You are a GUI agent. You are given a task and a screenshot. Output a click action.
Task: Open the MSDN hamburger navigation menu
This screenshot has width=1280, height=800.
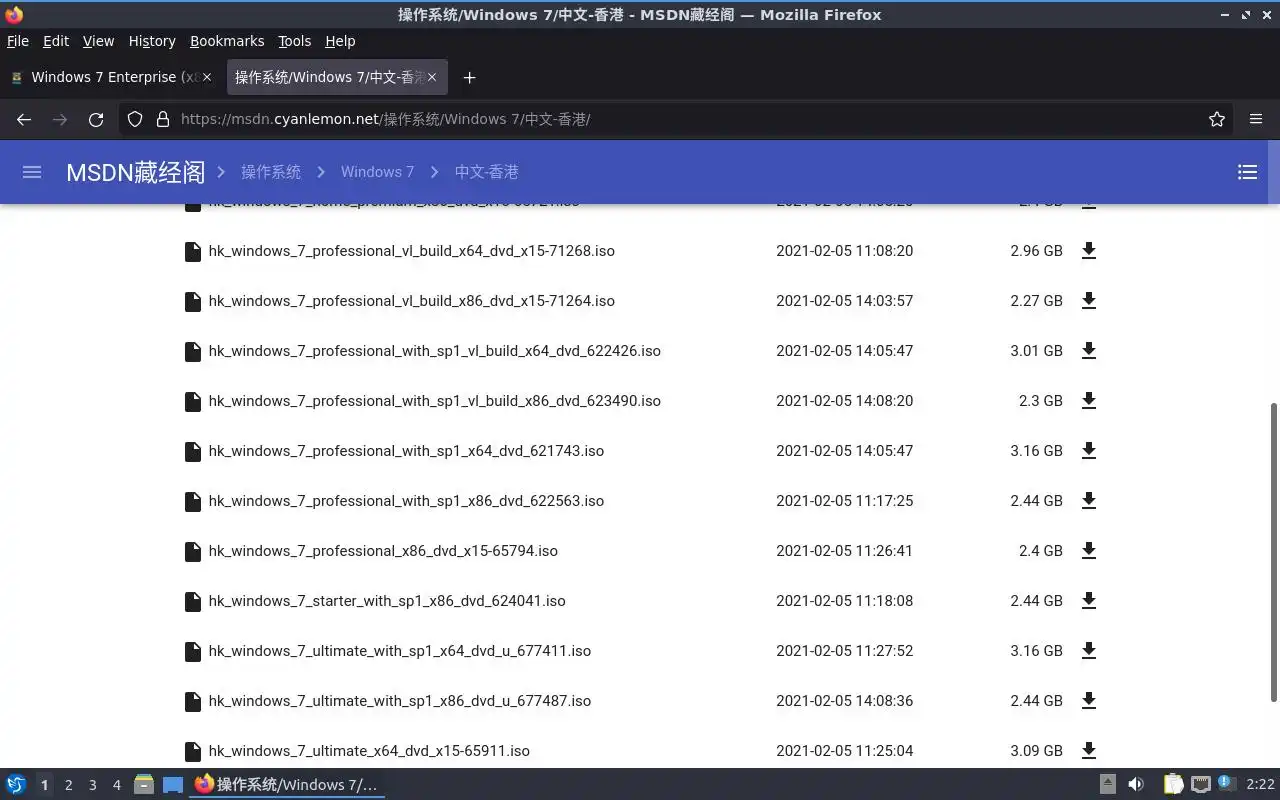tap(32, 172)
